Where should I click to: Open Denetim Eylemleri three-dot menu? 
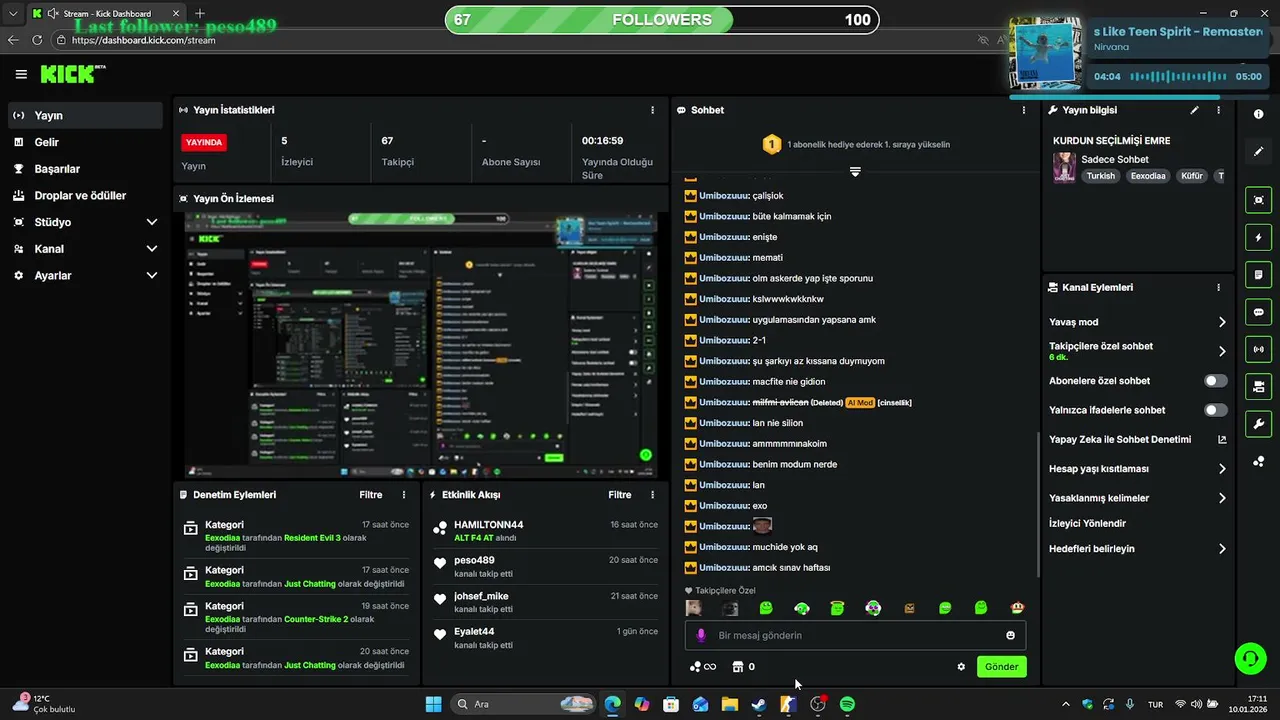click(404, 495)
